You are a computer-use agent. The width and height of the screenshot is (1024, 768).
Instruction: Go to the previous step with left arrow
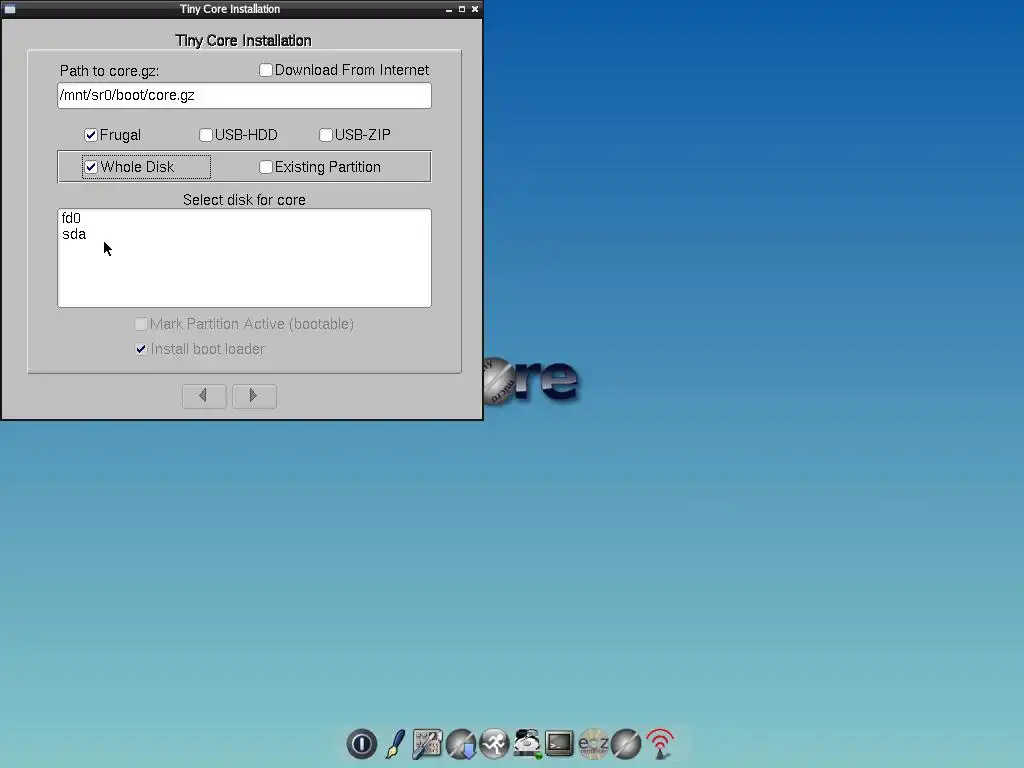(204, 396)
